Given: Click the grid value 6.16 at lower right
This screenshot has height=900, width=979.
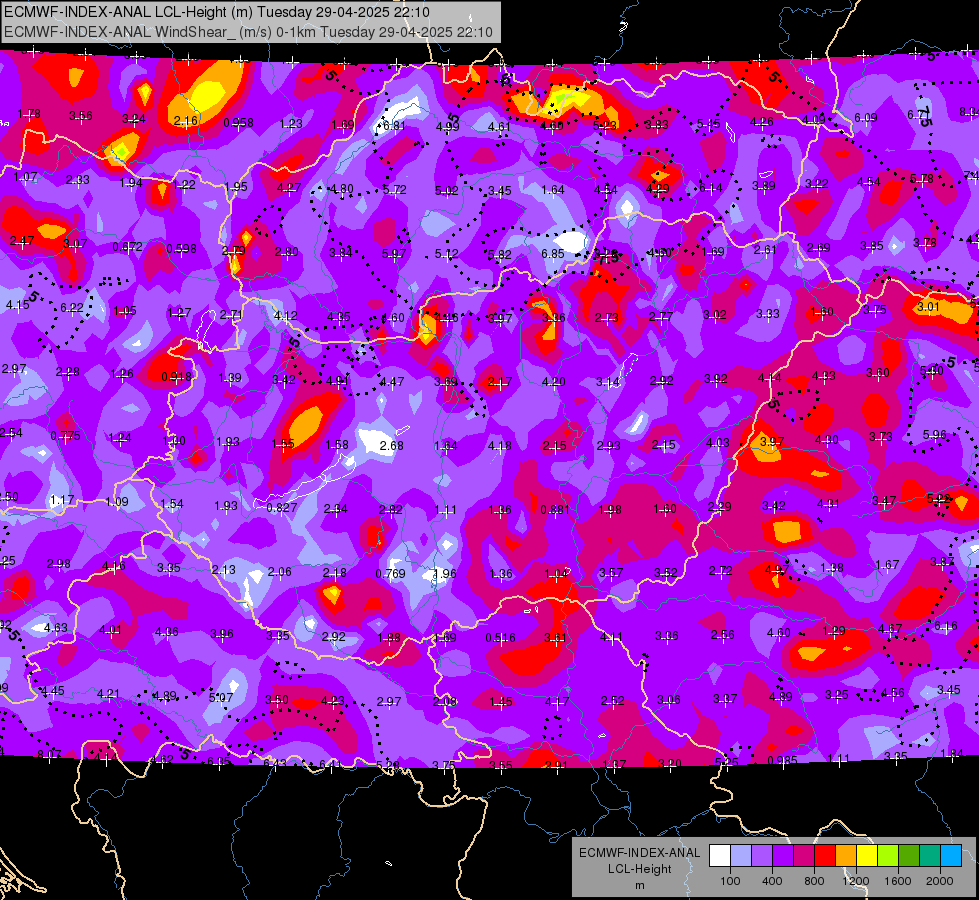Looking at the screenshot, I should pyautogui.click(x=945, y=626).
